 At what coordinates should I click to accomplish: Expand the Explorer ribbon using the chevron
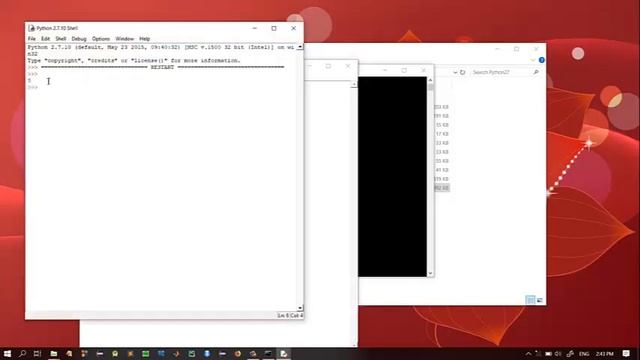click(533, 60)
